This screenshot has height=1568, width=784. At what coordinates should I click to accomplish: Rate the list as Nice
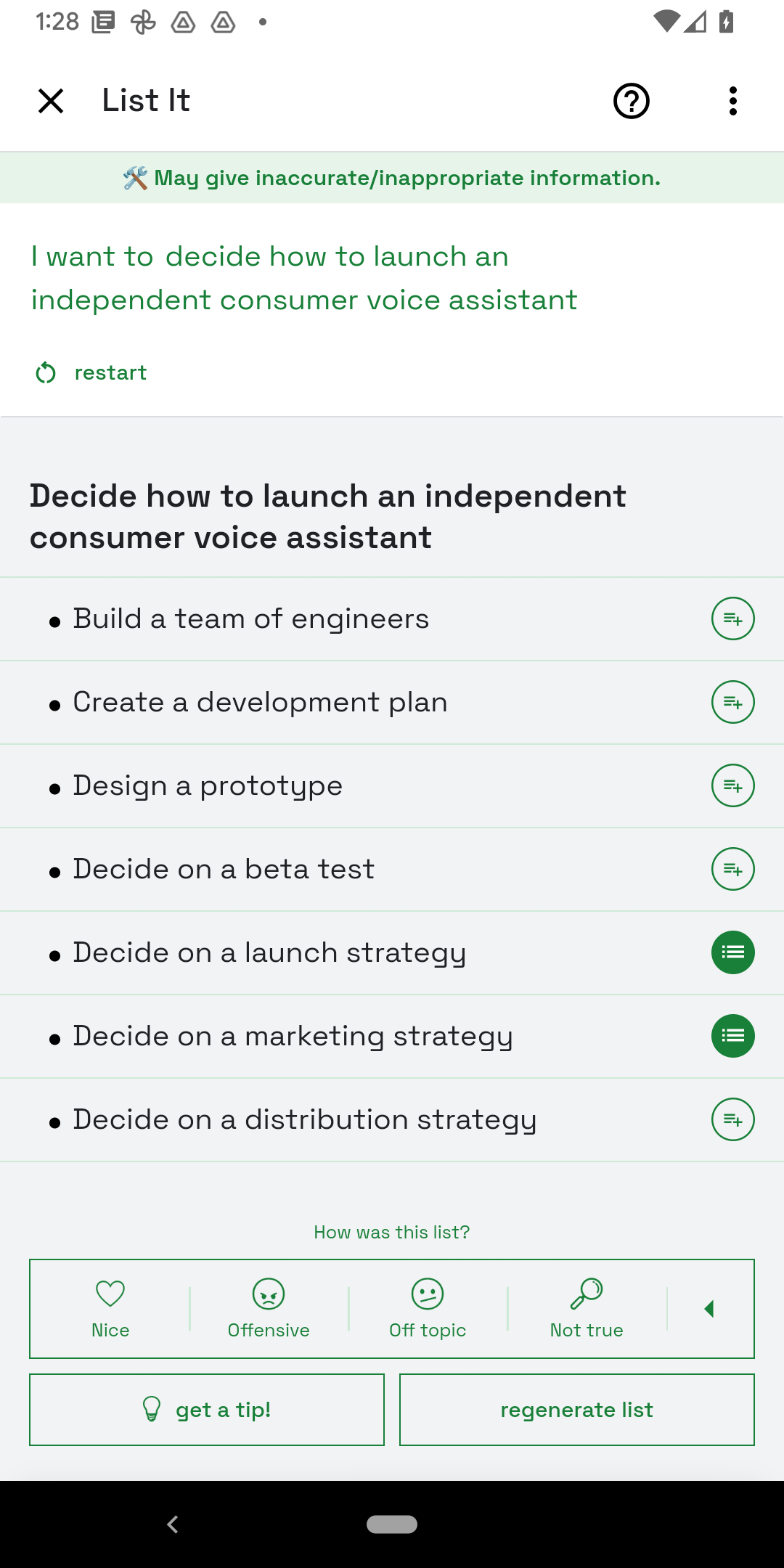pos(110,1309)
